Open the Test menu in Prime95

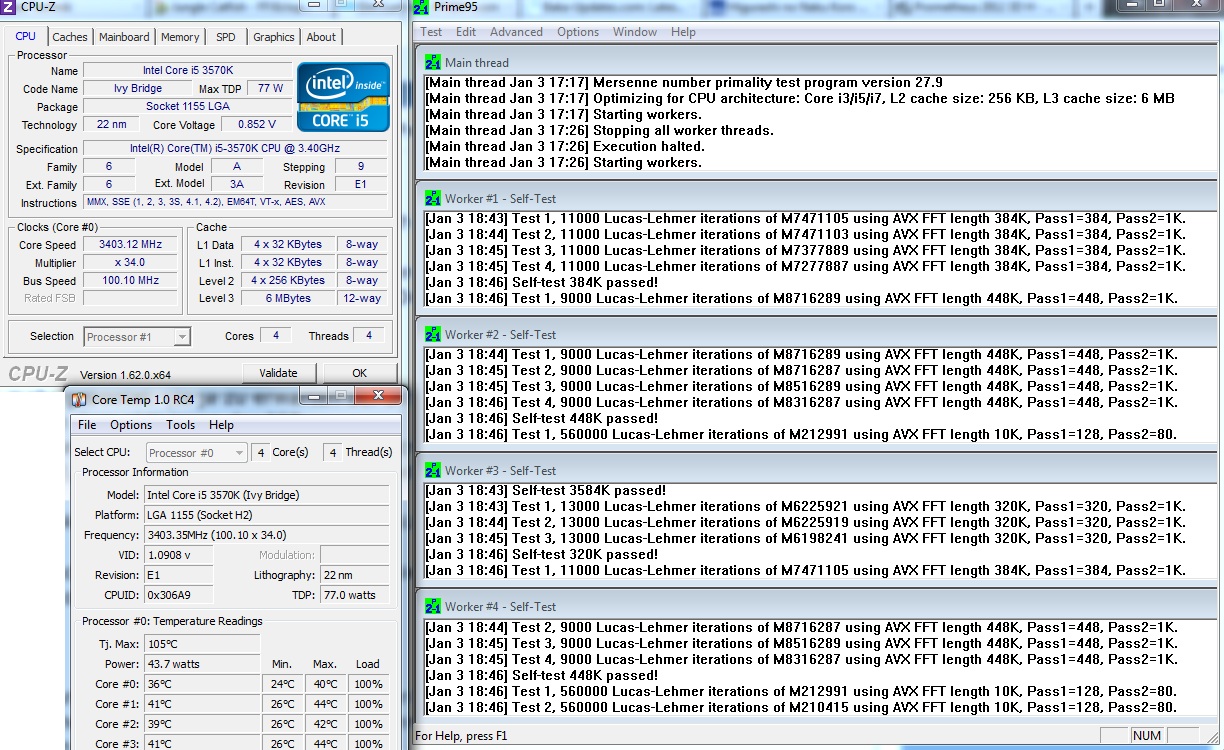click(x=431, y=32)
